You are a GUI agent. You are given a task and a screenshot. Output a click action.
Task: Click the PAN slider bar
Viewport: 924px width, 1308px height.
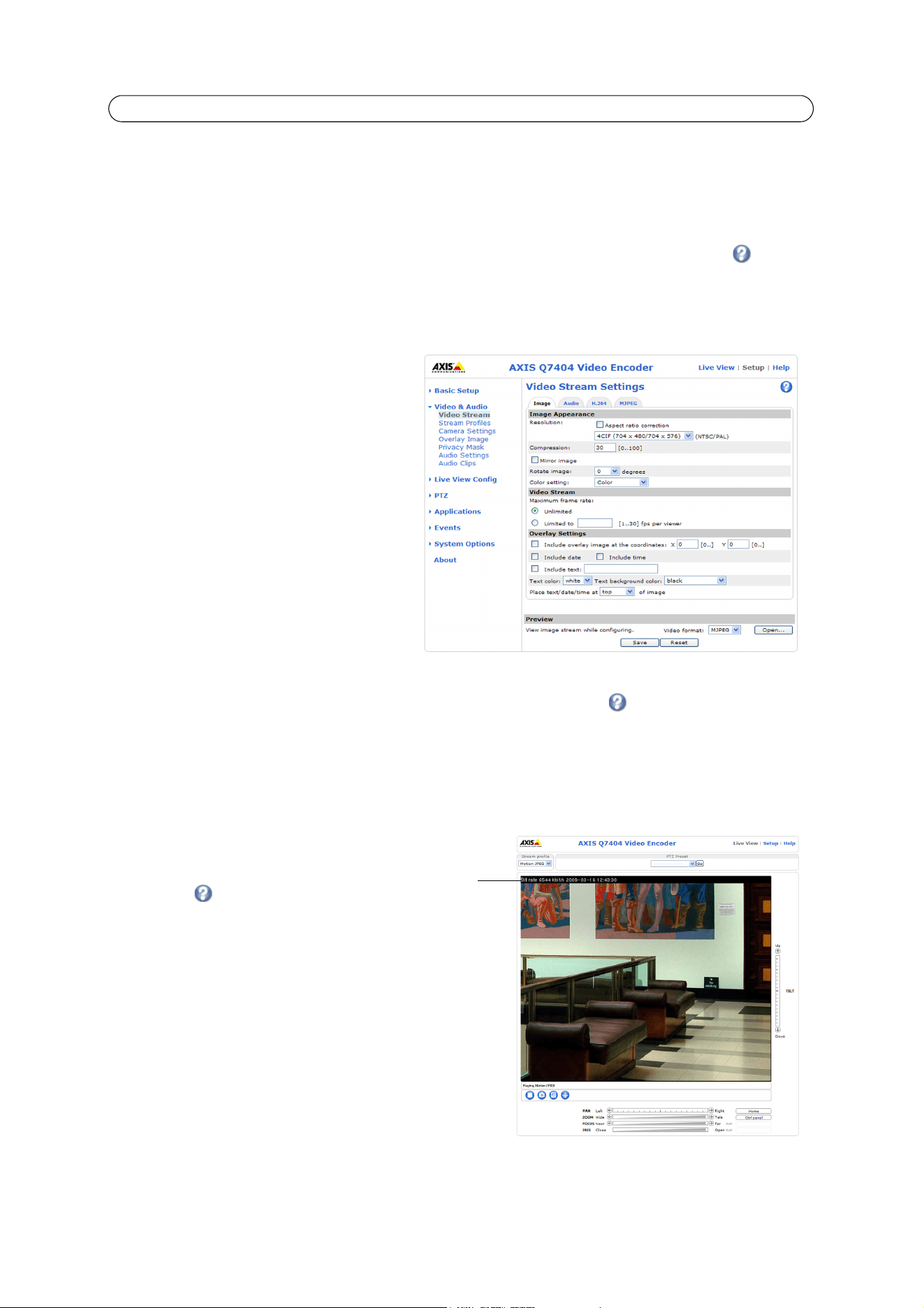click(x=660, y=1110)
